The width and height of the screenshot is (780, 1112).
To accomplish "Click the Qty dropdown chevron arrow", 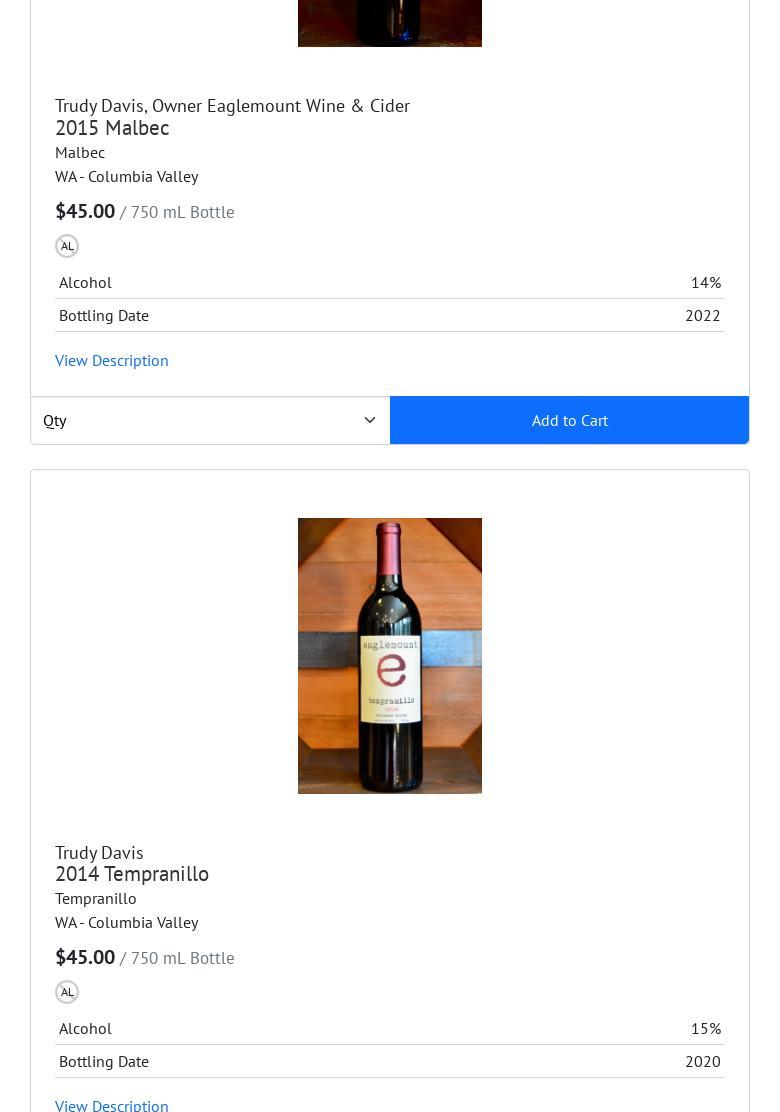I will click(x=369, y=420).
